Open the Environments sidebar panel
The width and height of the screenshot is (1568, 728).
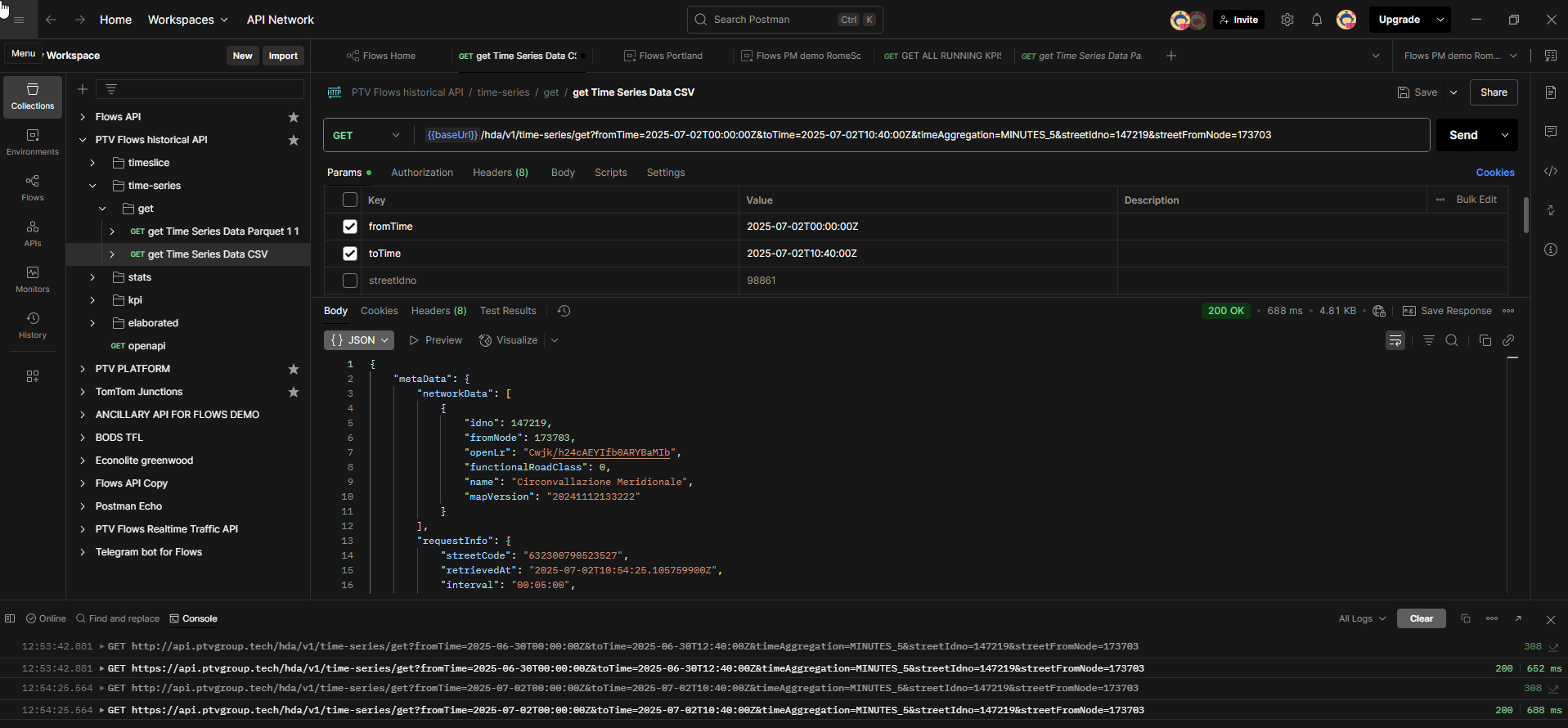(33, 142)
